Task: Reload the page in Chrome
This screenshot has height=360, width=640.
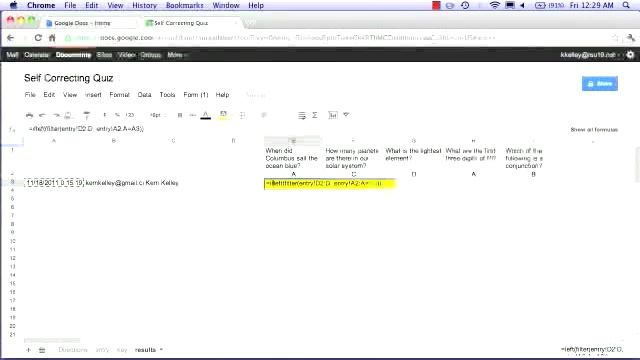Action: [38, 38]
